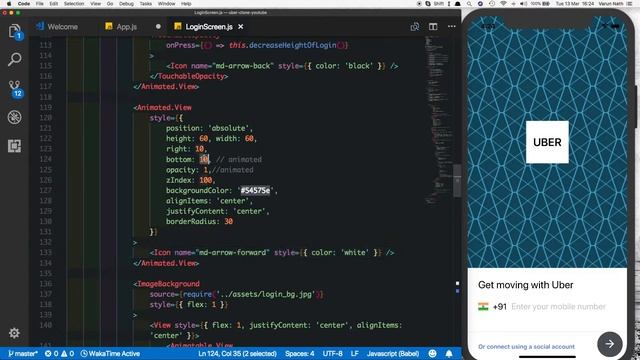Click '../assets/login_bg.jpg' path in code
This screenshot has height=360, width=640.
tap(265, 294)
